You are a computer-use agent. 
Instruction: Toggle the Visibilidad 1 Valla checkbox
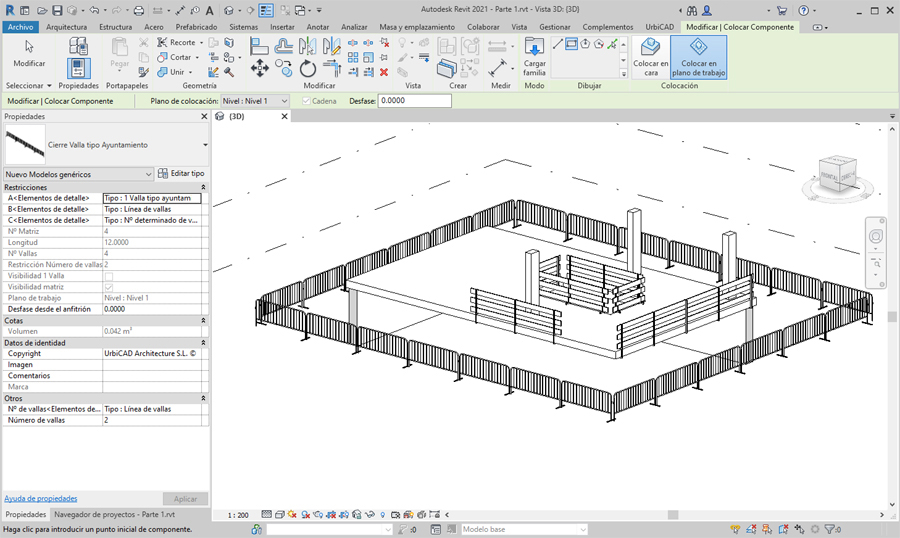tap(108, 276)
